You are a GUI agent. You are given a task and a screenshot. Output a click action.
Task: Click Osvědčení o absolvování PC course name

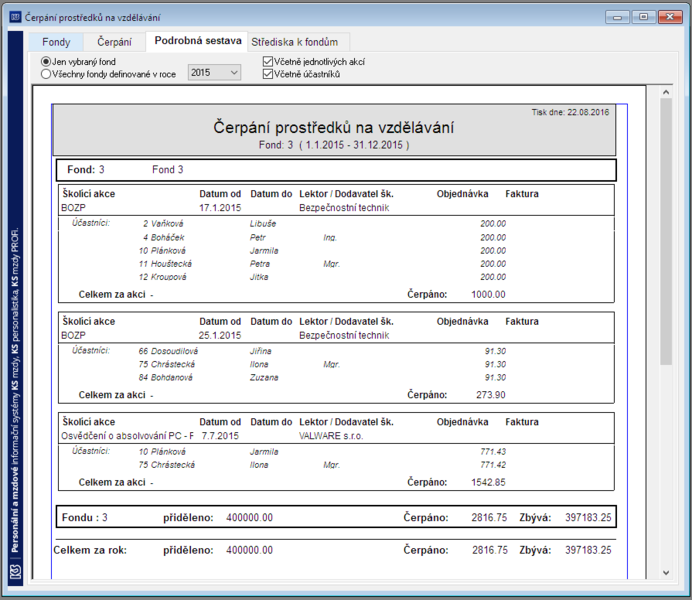[x=127, y=436]
